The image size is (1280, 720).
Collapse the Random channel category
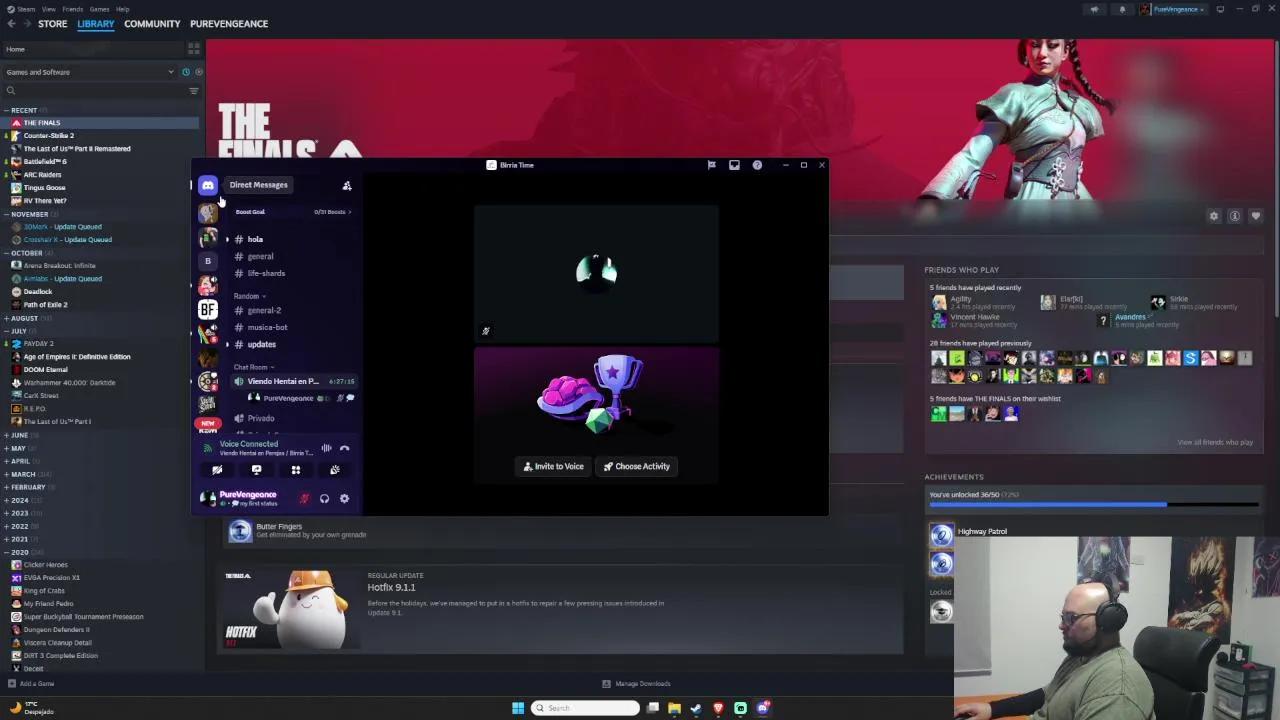pyautogui.click(x=249, y=296)
